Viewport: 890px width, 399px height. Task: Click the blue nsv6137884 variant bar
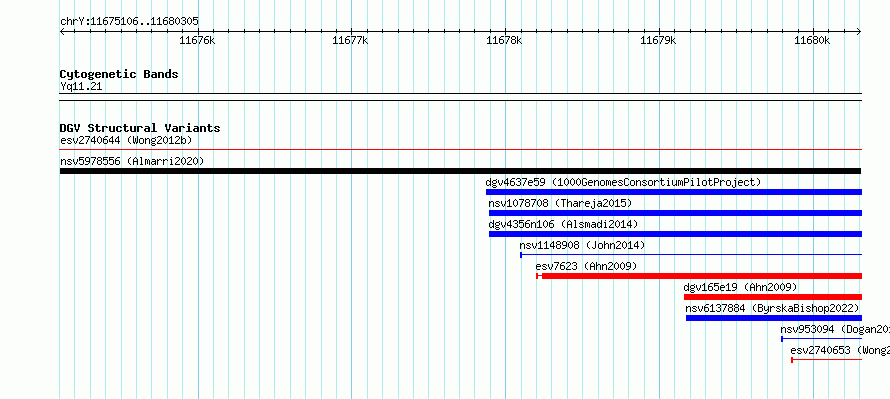[x=774, y=318]
